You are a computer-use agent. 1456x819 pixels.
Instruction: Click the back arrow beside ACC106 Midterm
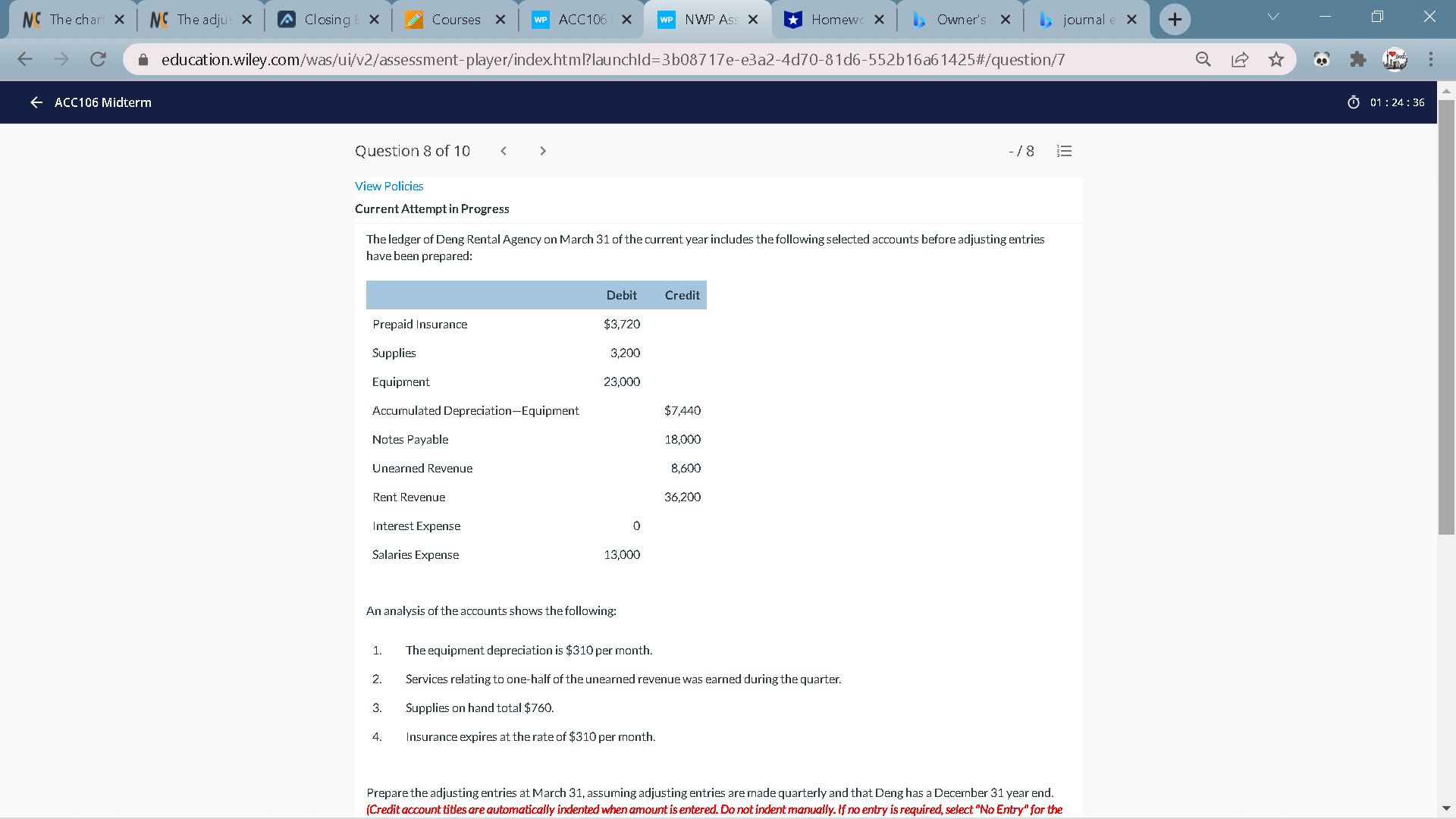click(x=36, y=102)
